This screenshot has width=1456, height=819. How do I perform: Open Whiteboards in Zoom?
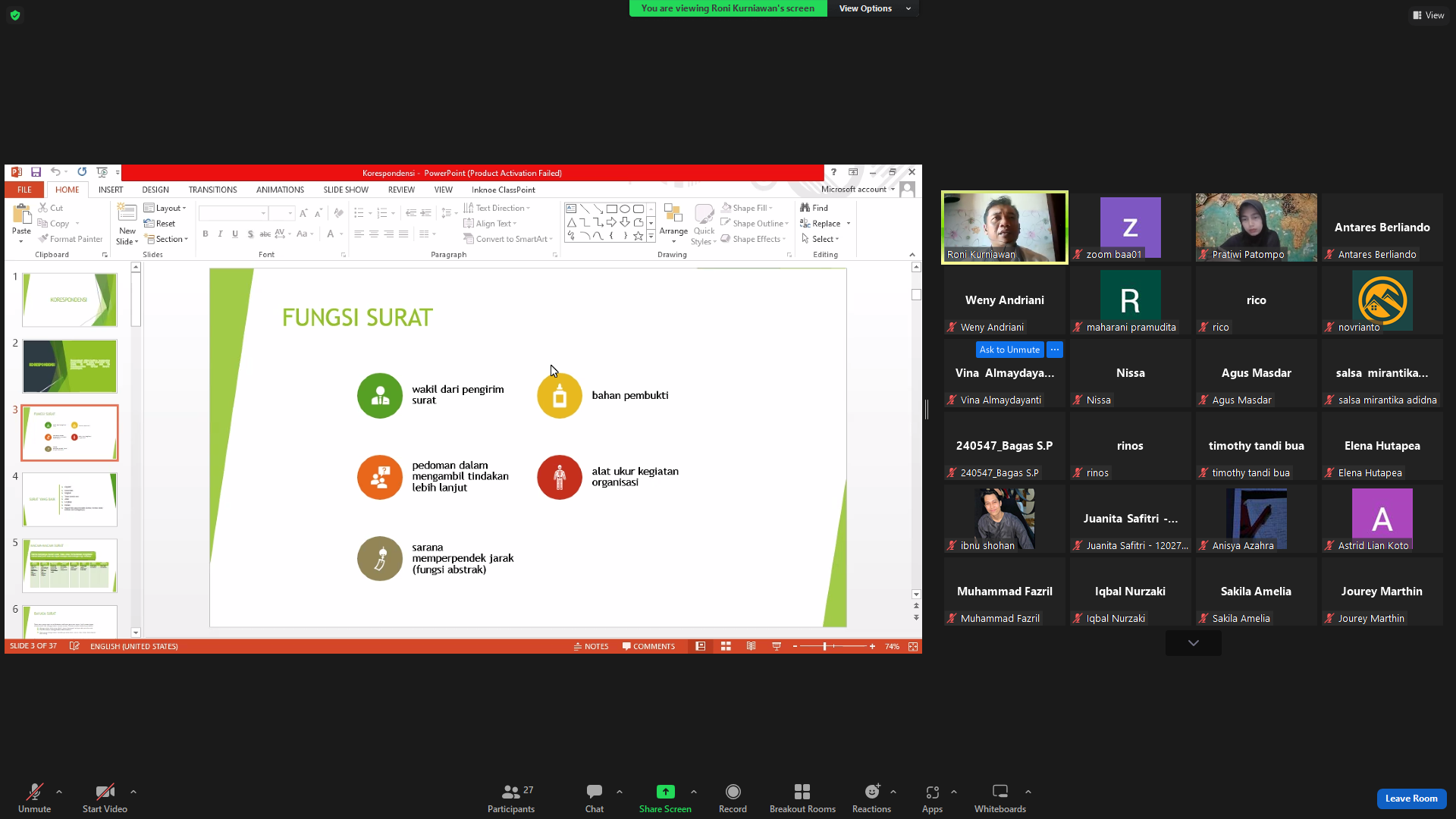coord(1000,799)
